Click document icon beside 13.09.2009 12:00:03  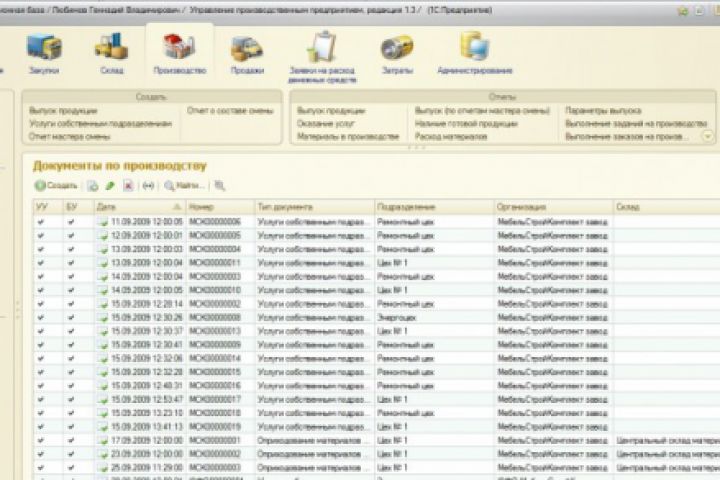[102, 249]
